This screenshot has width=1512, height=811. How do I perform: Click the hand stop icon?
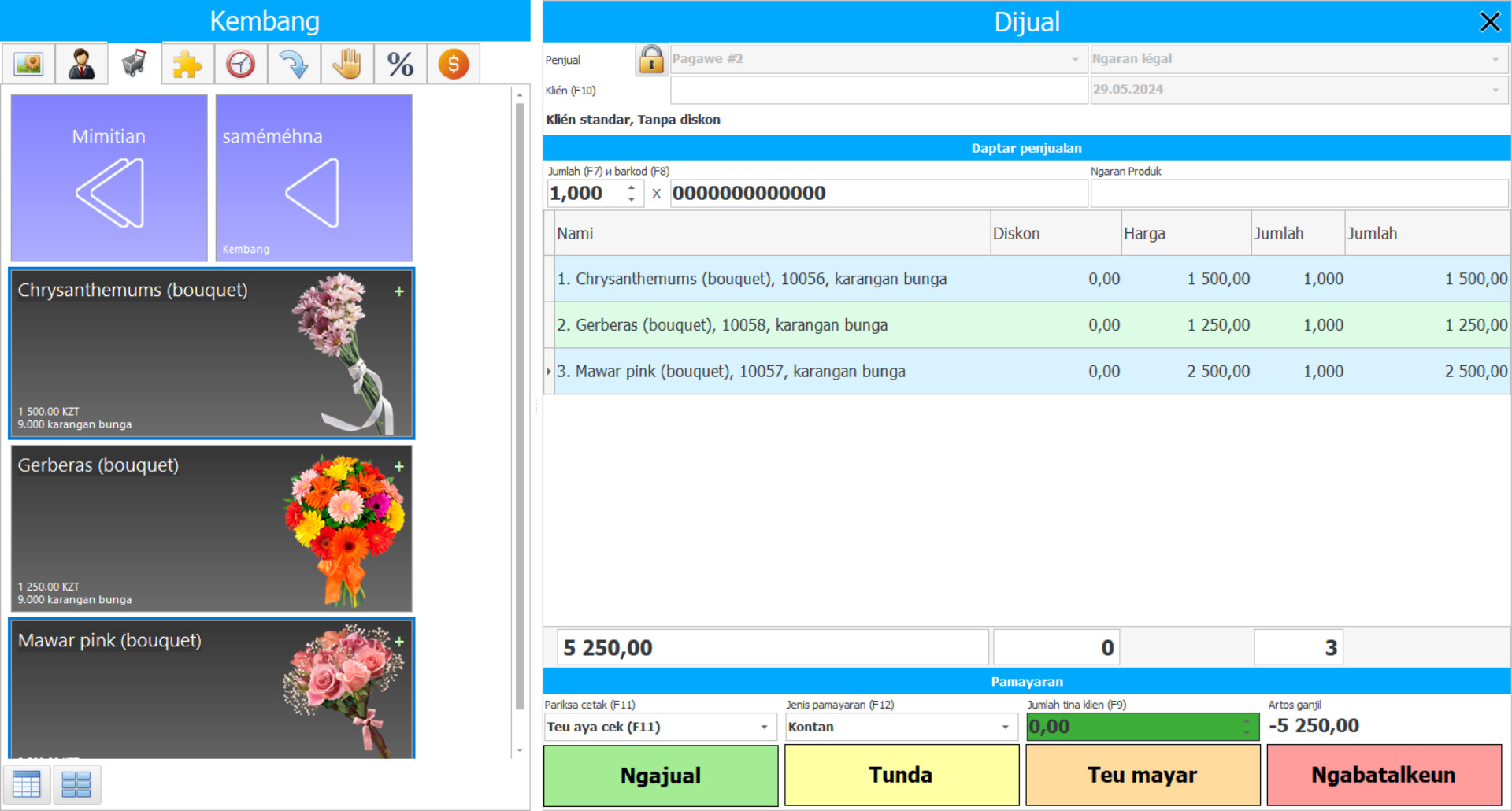click(346, 64)
